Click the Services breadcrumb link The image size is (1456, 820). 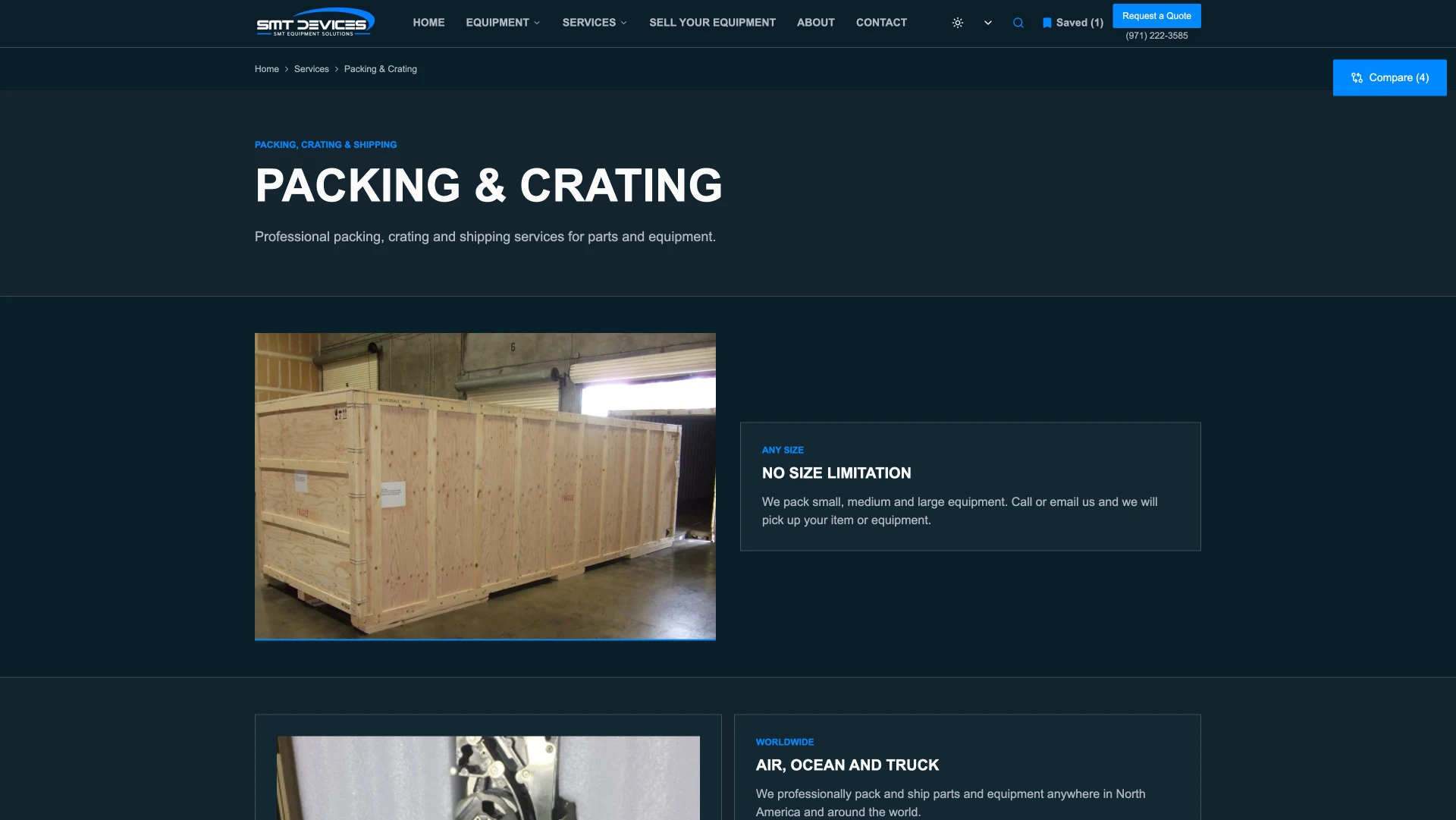click(x=311, y=69)
